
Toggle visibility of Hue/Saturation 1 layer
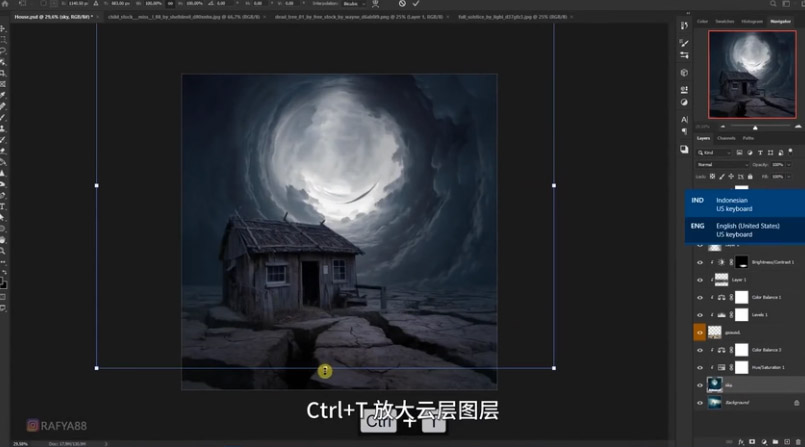click(700, 367)
